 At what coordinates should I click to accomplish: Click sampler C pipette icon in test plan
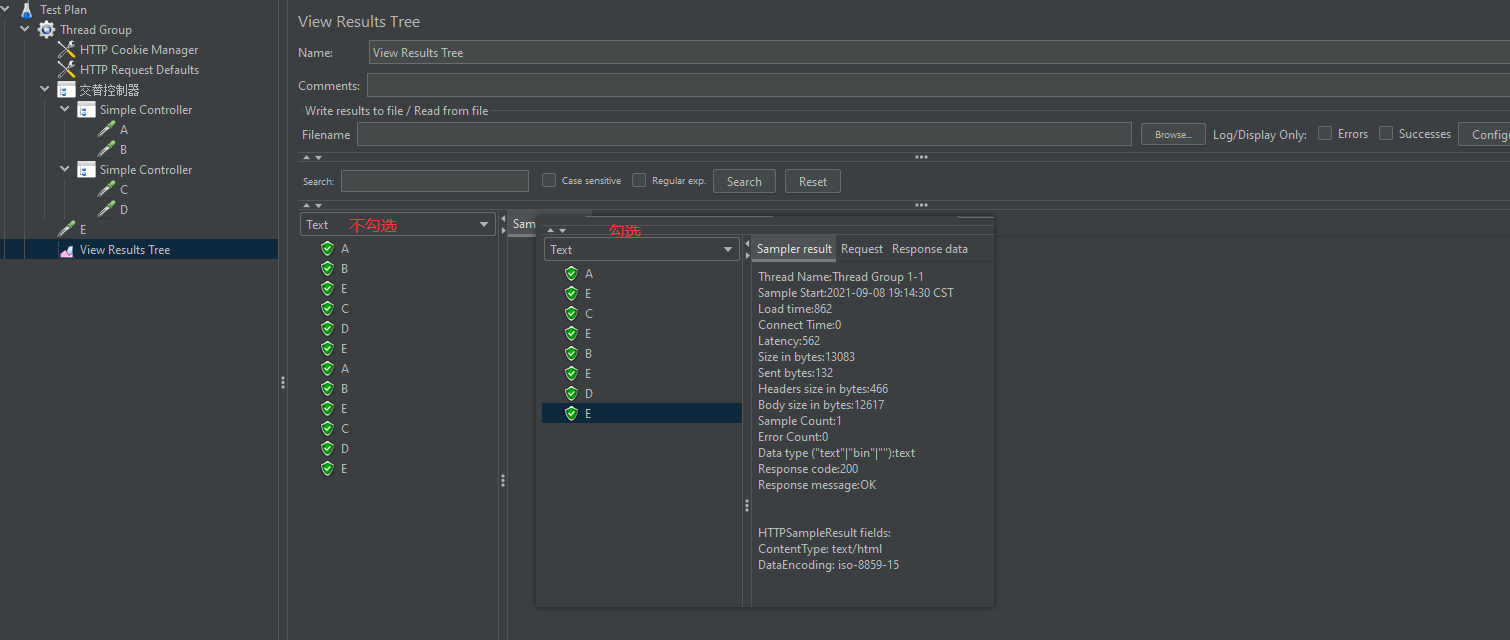click(x=106, y=189)
